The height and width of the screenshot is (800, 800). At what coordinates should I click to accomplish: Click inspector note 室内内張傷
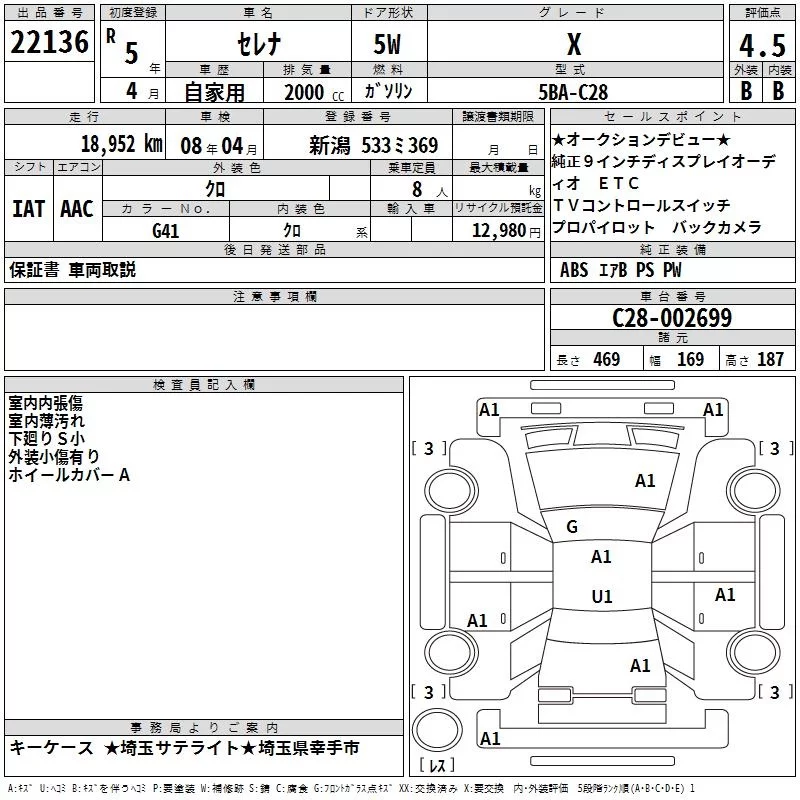(45, 403)
